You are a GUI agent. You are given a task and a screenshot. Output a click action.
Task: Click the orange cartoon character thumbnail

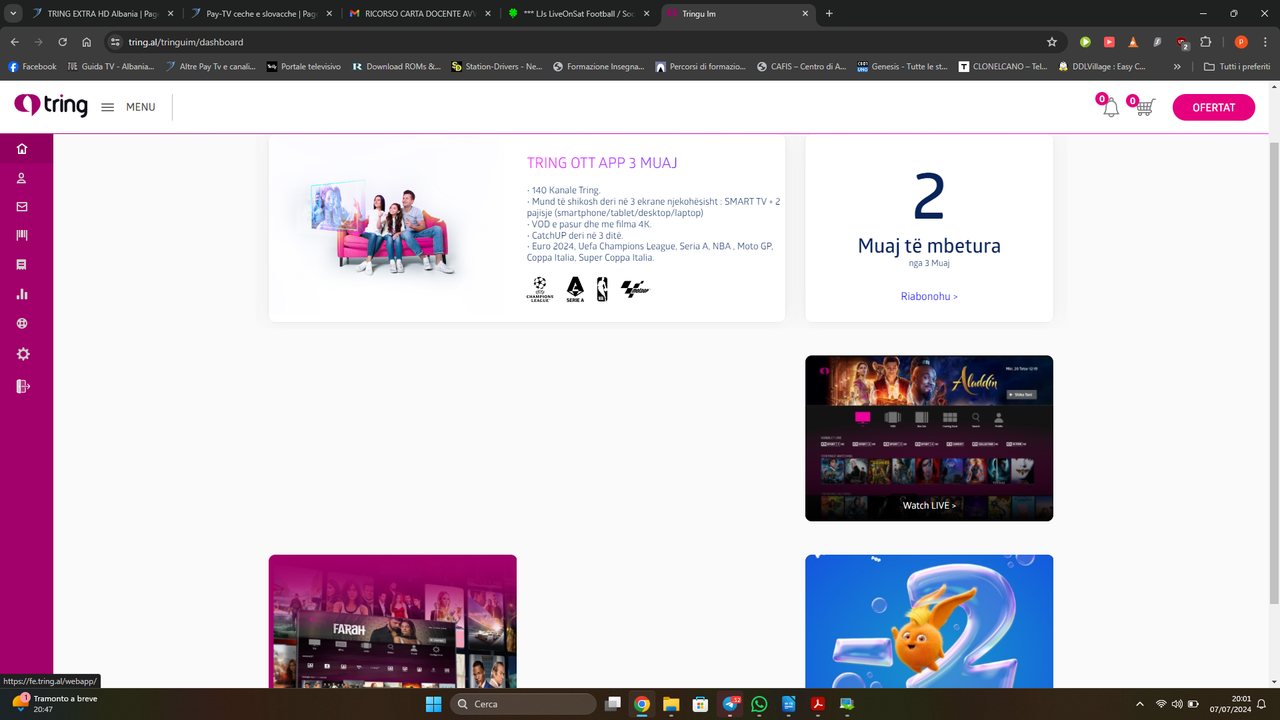(x=929, y=621)
